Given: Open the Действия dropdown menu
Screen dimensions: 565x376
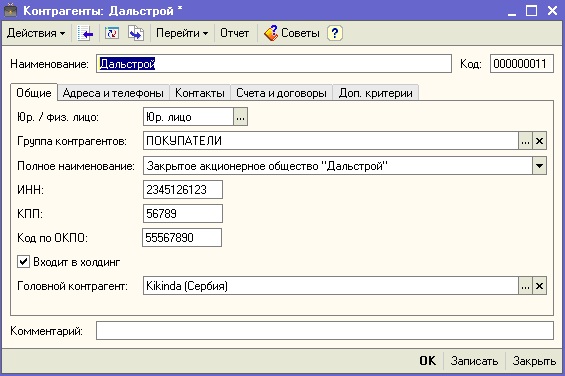Looking at the screenshot, I should pyautogui.click(x=36, y=33).
